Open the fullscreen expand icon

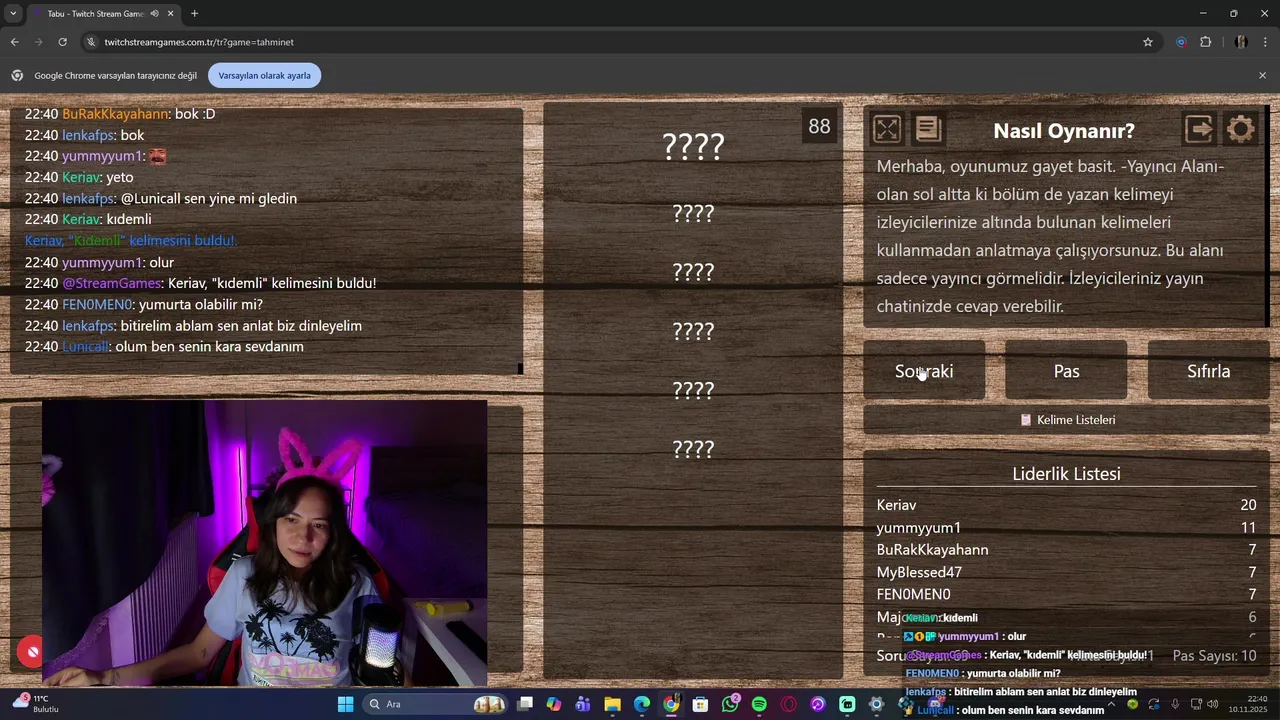(x=887, y=129)
